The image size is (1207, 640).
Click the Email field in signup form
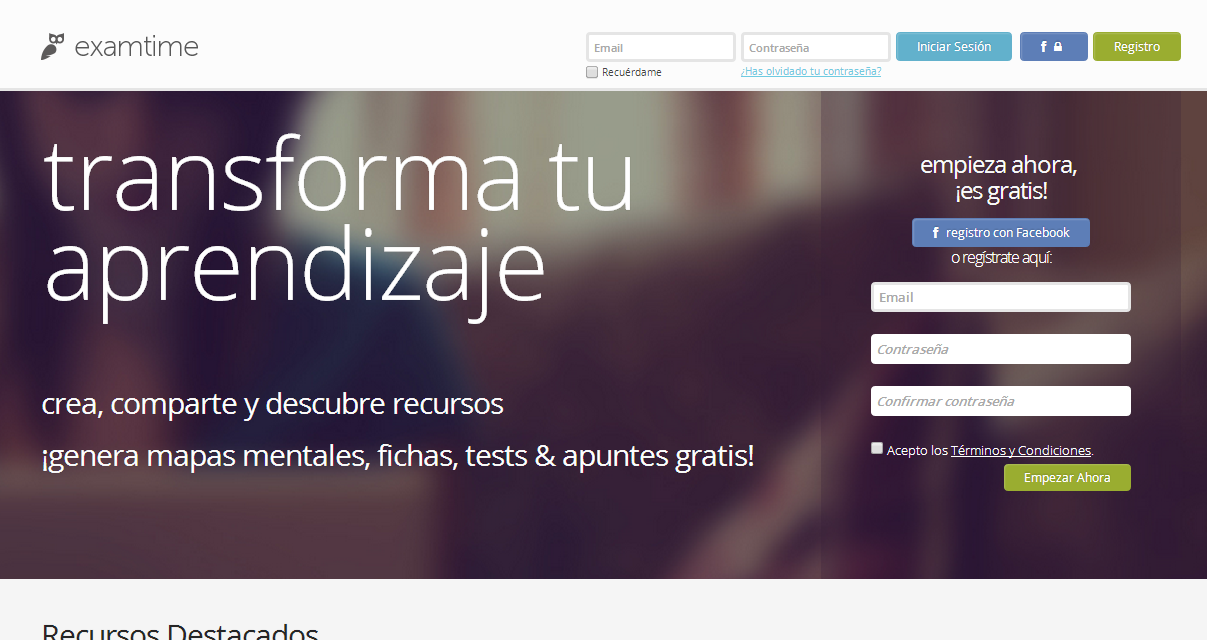point(1000,297)
